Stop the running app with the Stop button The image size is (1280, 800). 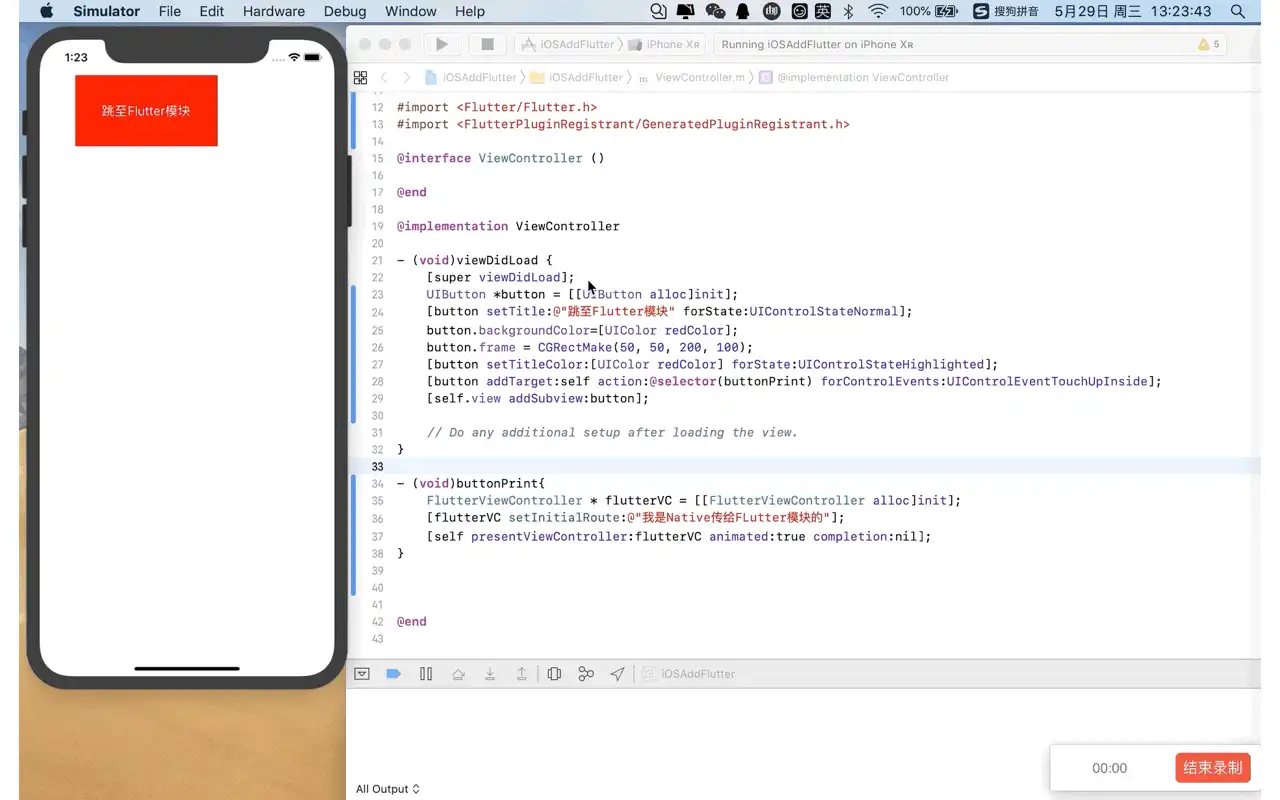[487, 44]
